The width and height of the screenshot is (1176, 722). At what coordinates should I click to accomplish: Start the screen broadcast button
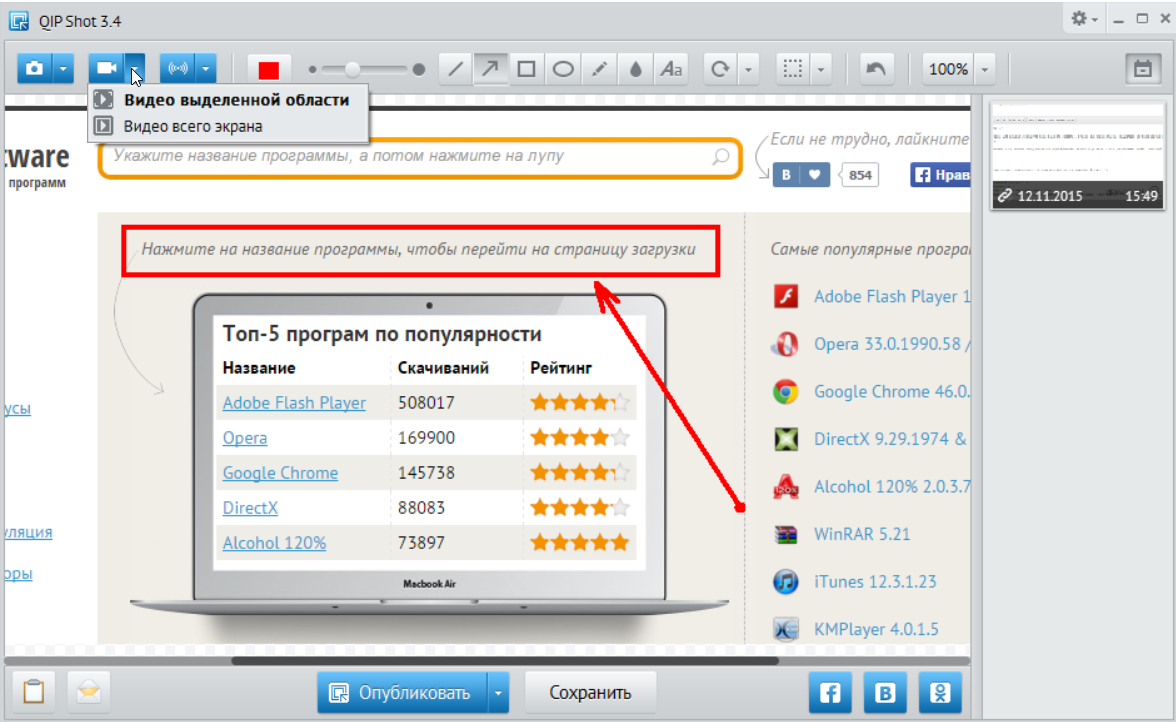pyautogui.click(x=178, y=69)
